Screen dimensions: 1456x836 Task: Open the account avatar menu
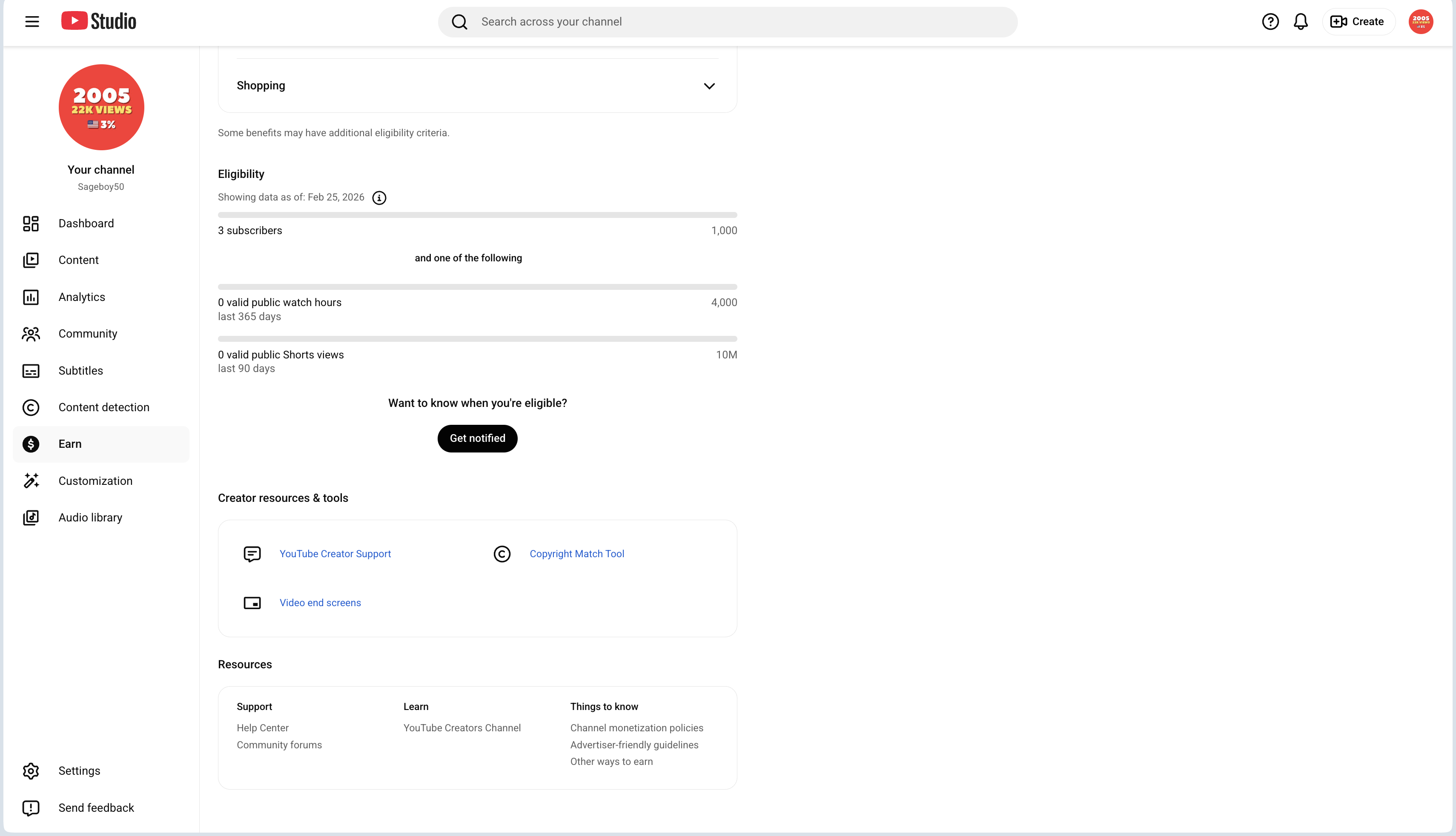1420,22
